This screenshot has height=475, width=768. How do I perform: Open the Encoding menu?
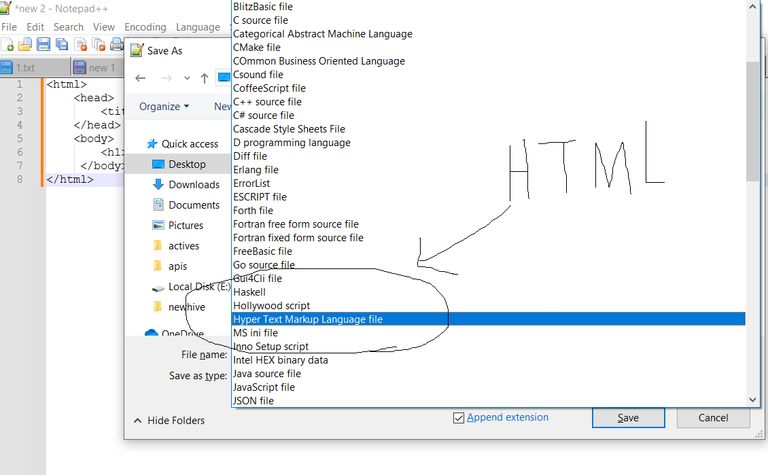145,27
